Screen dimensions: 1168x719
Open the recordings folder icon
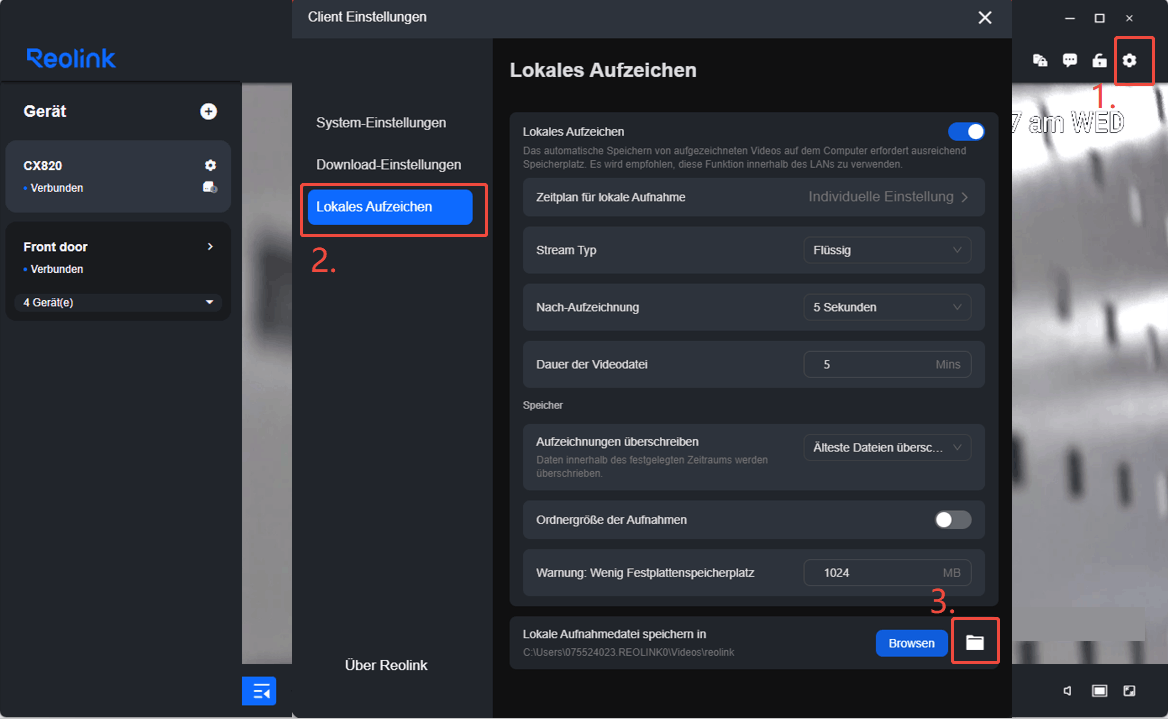pos(975,642)
